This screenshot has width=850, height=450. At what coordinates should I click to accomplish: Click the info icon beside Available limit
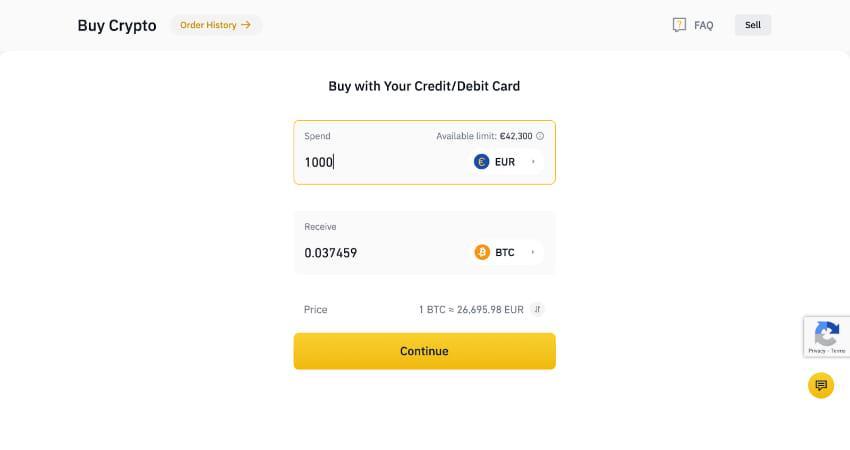[540, 136]
